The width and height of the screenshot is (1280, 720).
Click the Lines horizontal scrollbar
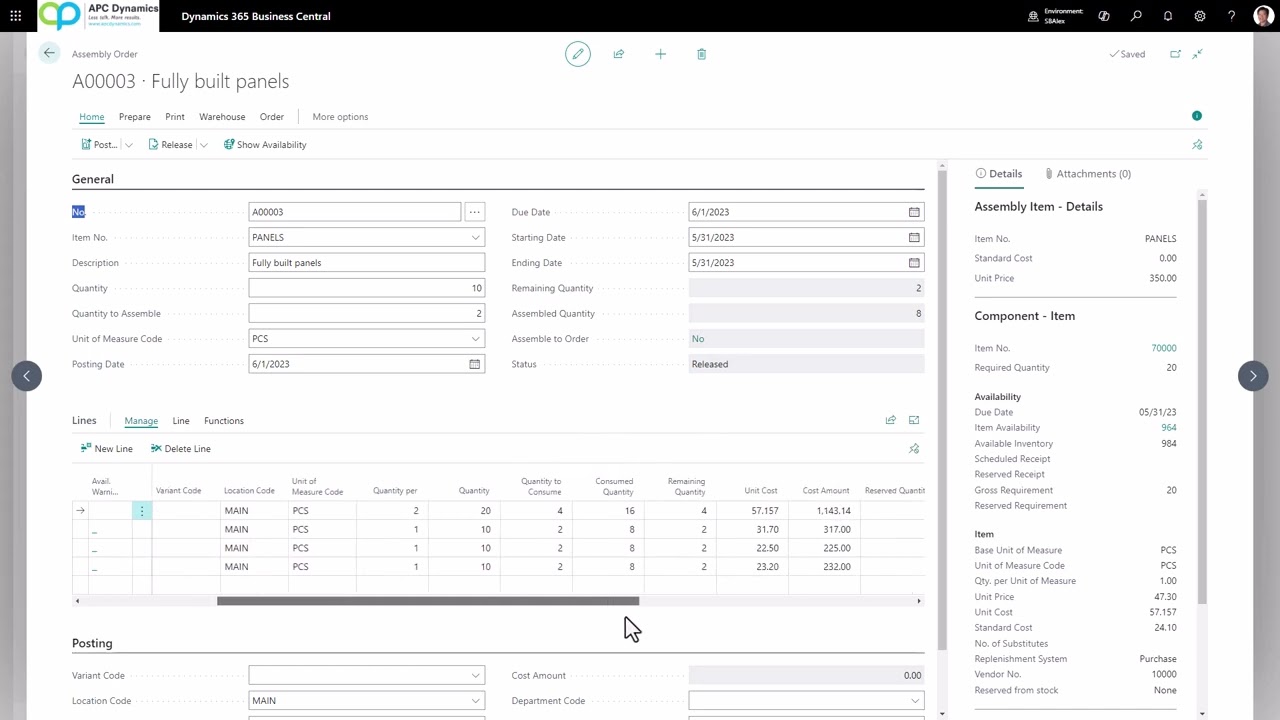click(x=428, y=601)
